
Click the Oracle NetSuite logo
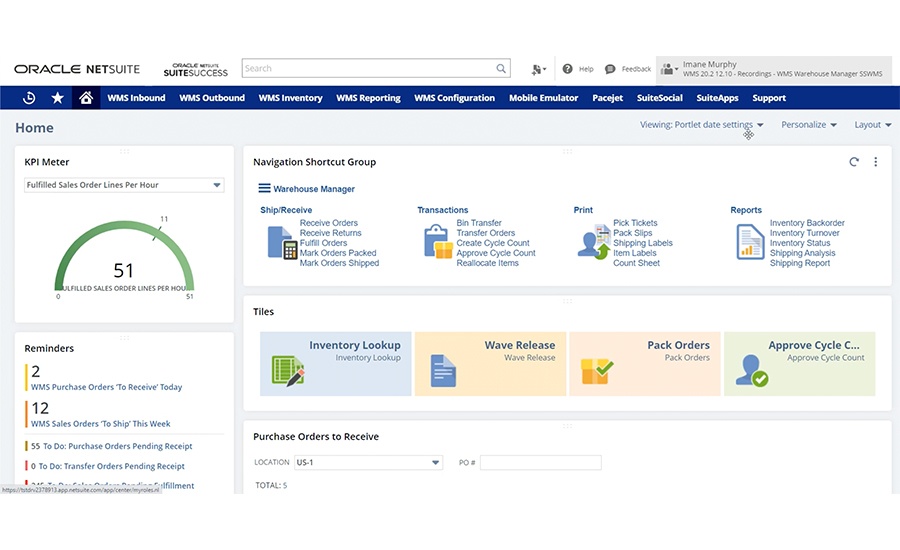coord(77,69)
